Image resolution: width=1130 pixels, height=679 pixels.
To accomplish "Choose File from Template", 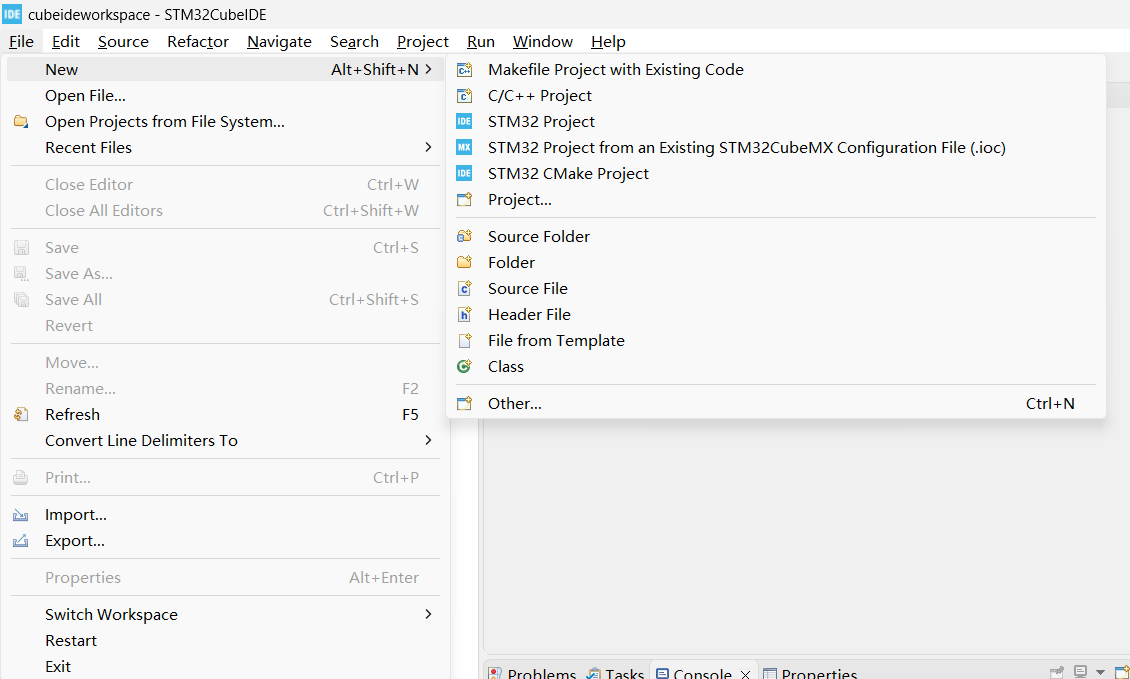I will tap(775, 340).
